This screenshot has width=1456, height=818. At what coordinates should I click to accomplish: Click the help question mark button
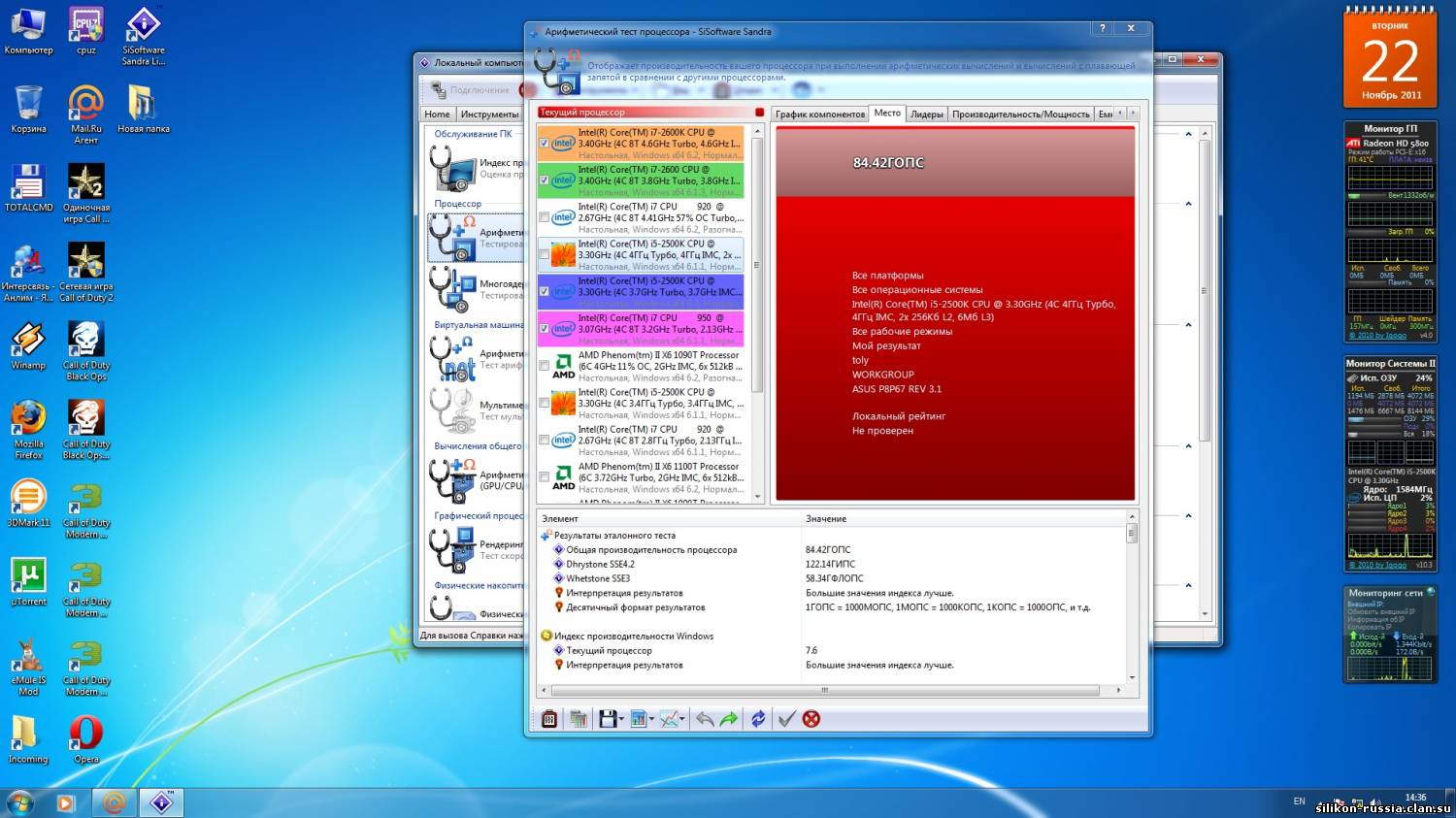click(x=1104, y=29)
